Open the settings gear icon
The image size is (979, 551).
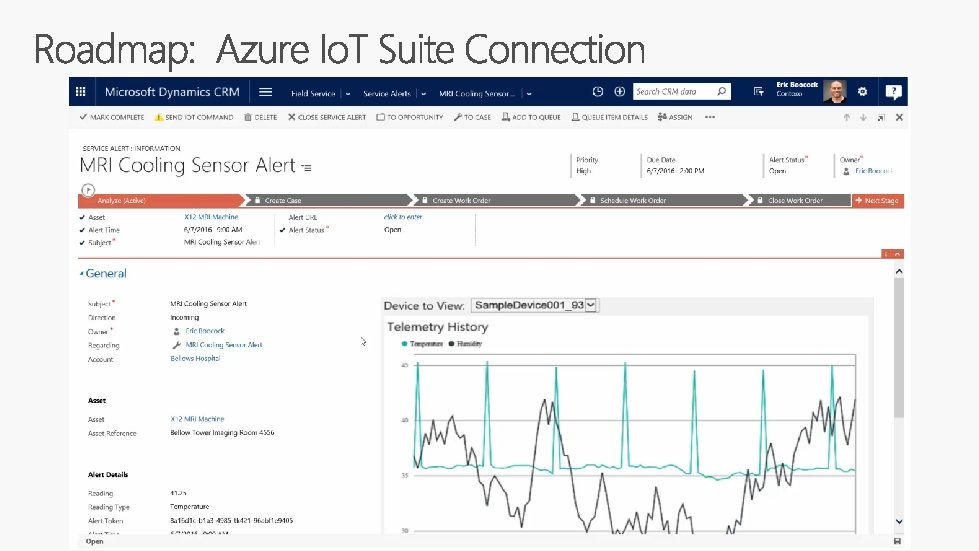pos(862,92)
